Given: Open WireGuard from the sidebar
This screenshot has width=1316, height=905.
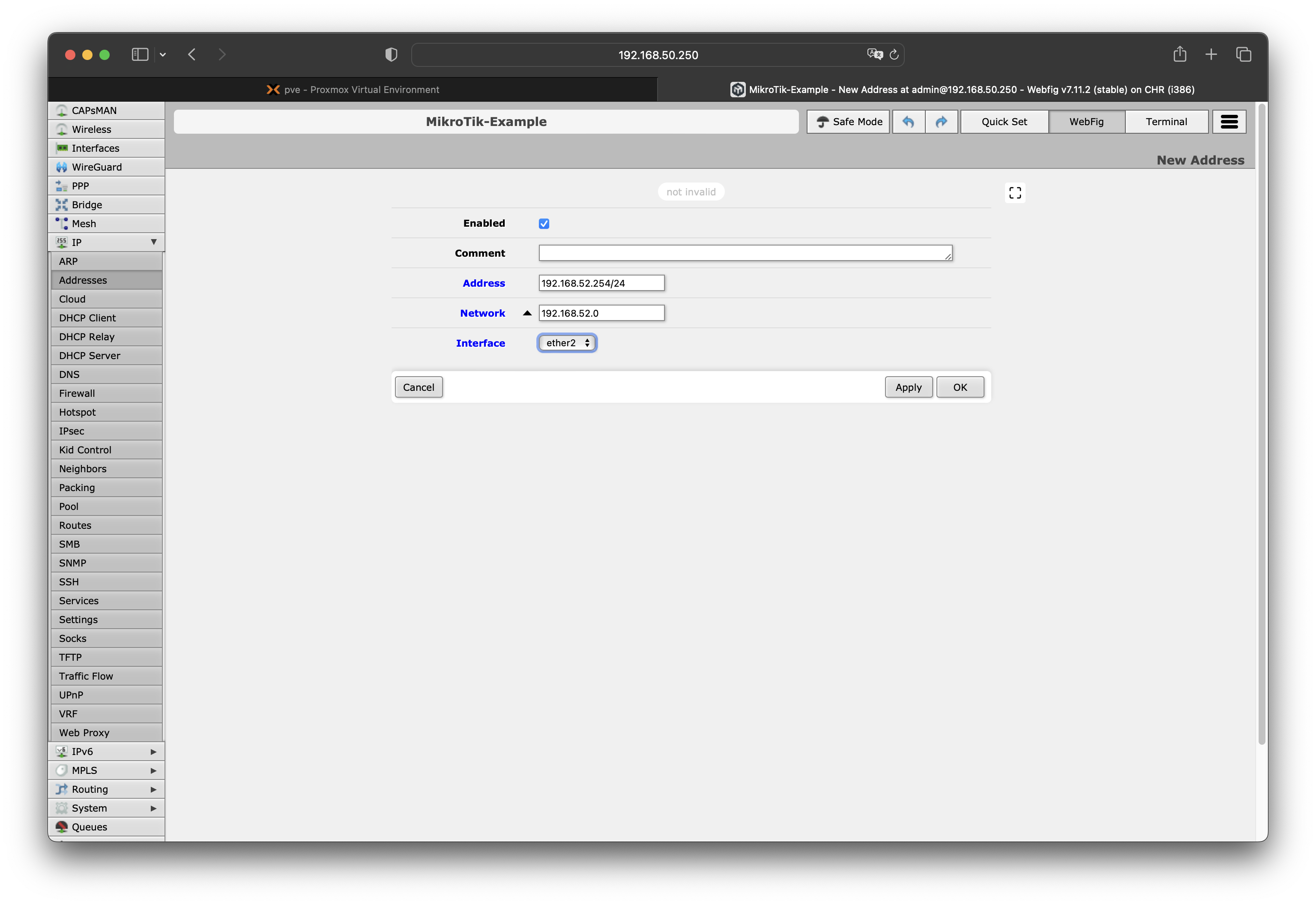Looking at the screenshot, I should (96, 167).
